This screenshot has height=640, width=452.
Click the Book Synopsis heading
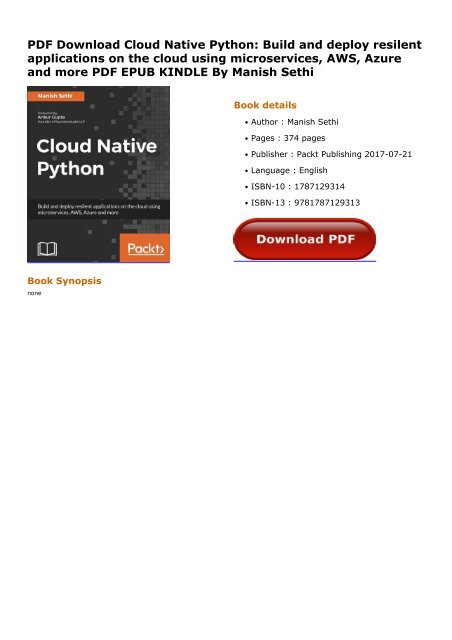pos(64,281)
